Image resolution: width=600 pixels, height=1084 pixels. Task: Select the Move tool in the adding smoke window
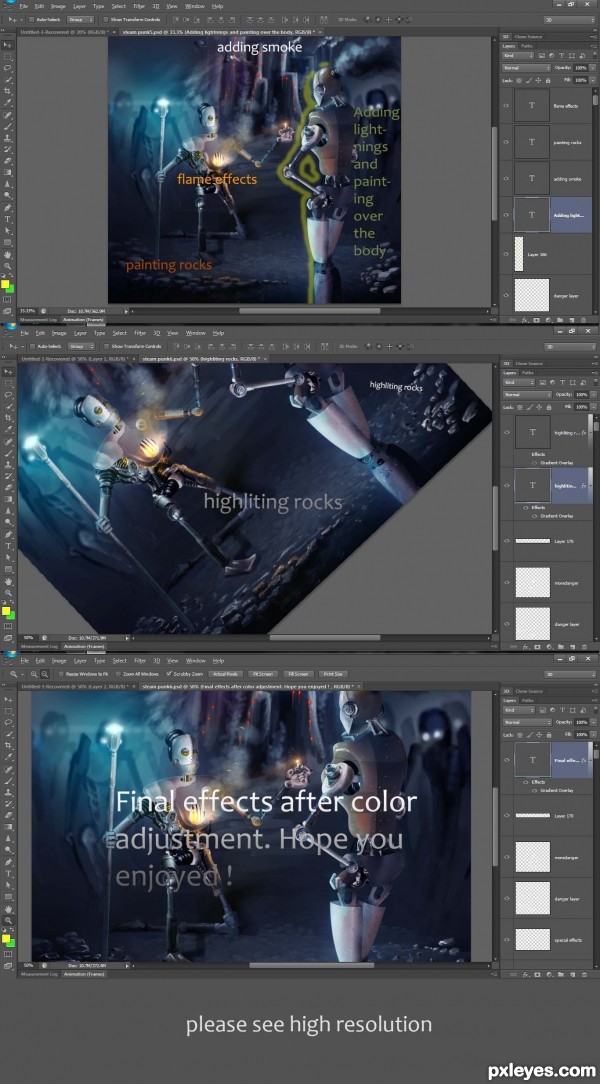click(x=8, y=45)
